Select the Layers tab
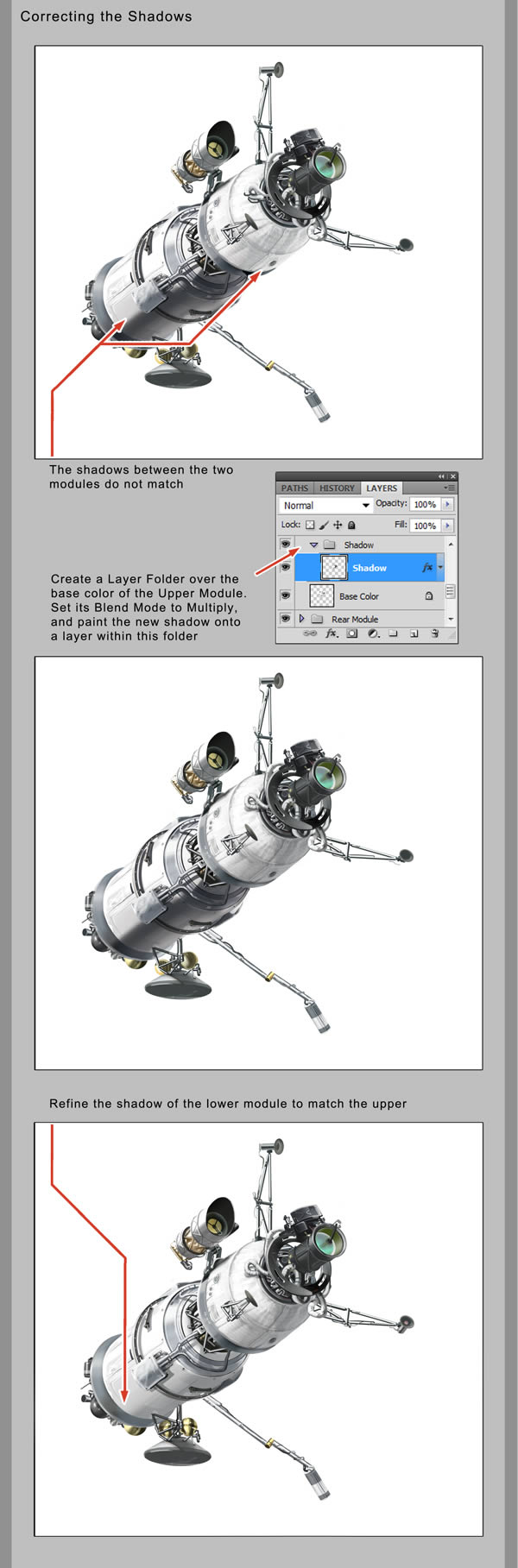Screen dimensions: 518x1568 pos(382,488)
